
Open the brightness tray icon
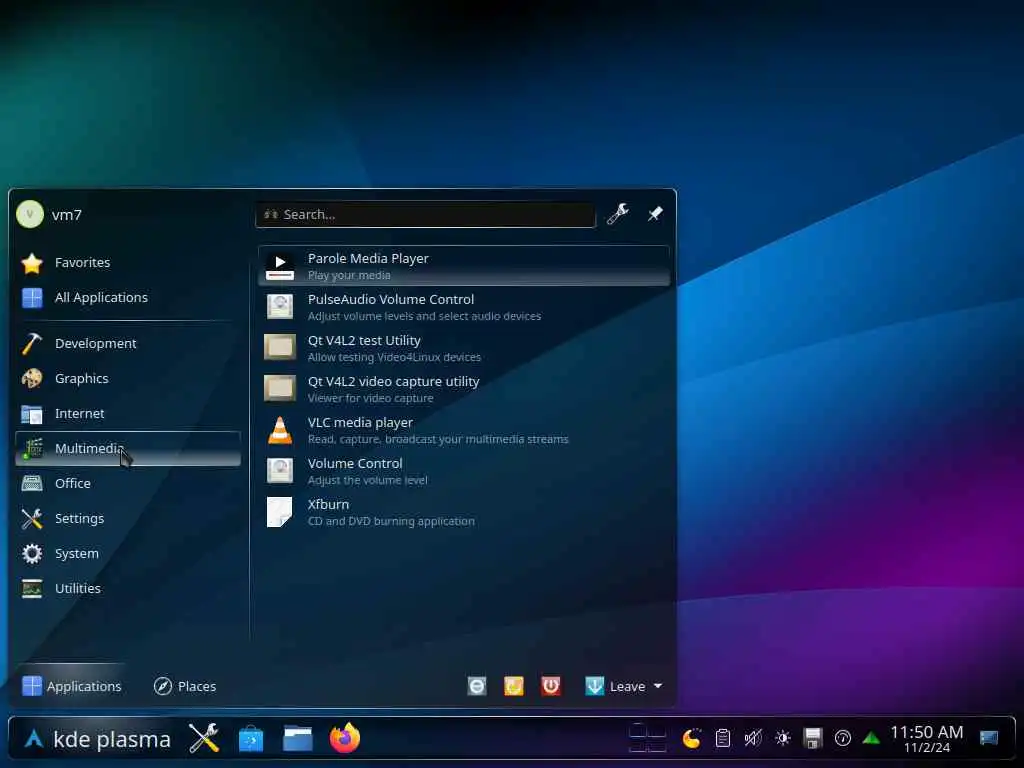(x=782, y=739)
